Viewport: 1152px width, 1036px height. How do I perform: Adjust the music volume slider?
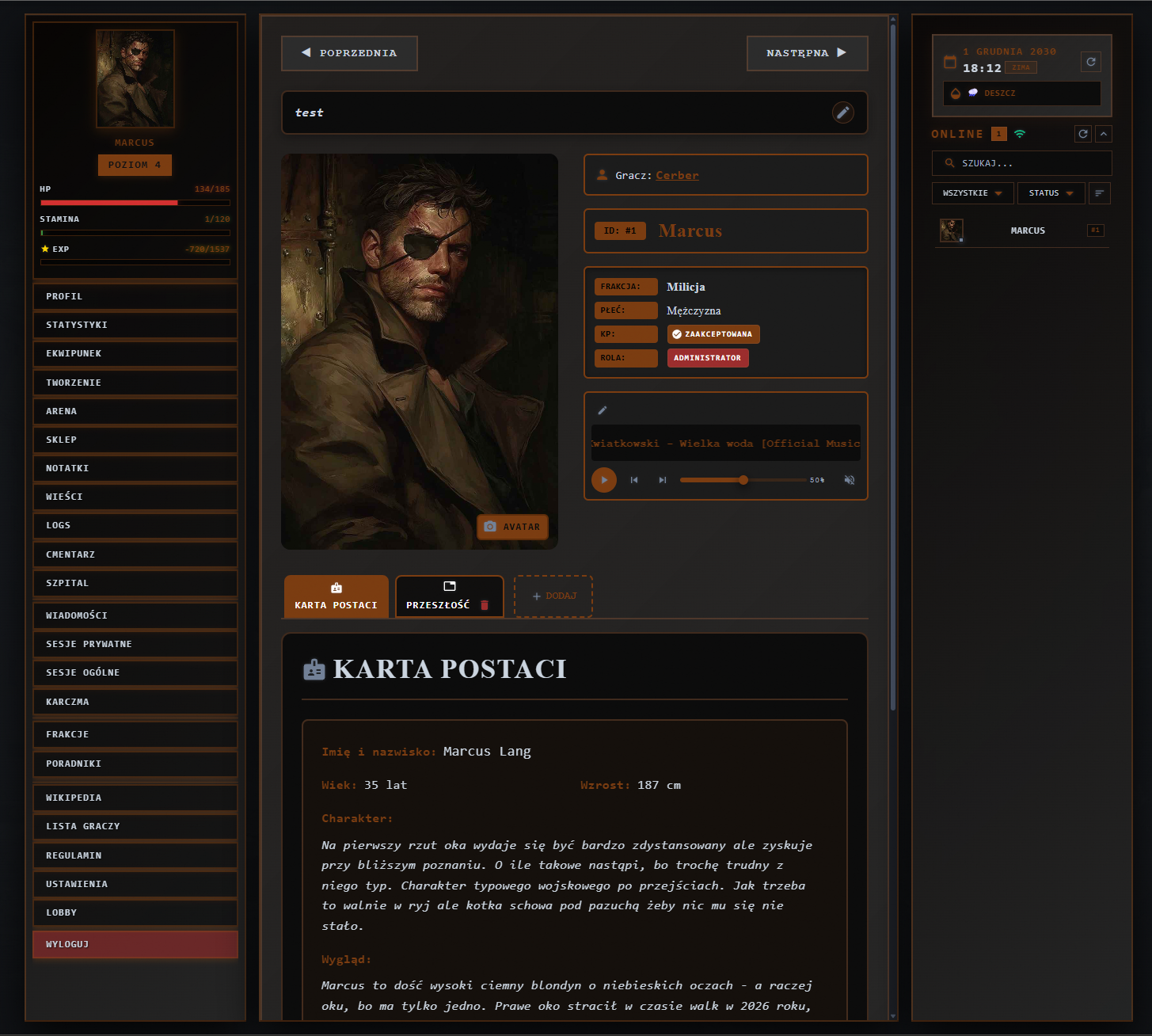pyautogui.click(x=743, y=480)
